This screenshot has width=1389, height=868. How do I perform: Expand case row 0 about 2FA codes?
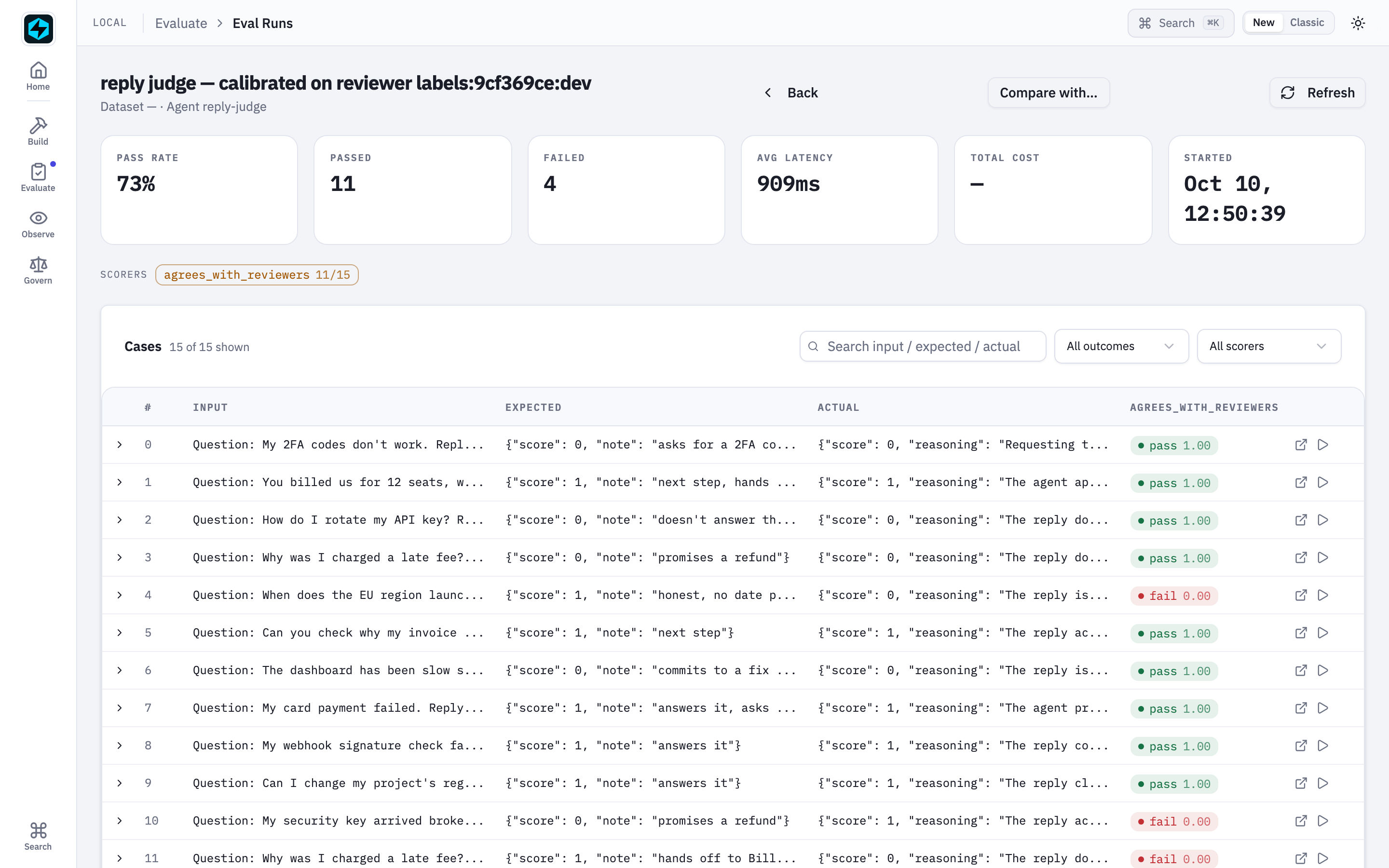point(120,444)
